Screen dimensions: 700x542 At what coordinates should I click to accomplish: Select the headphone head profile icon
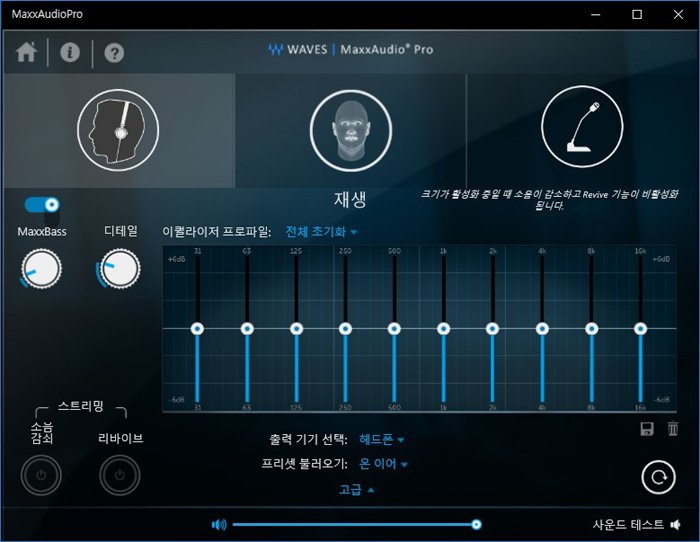(x=118, y=130)
